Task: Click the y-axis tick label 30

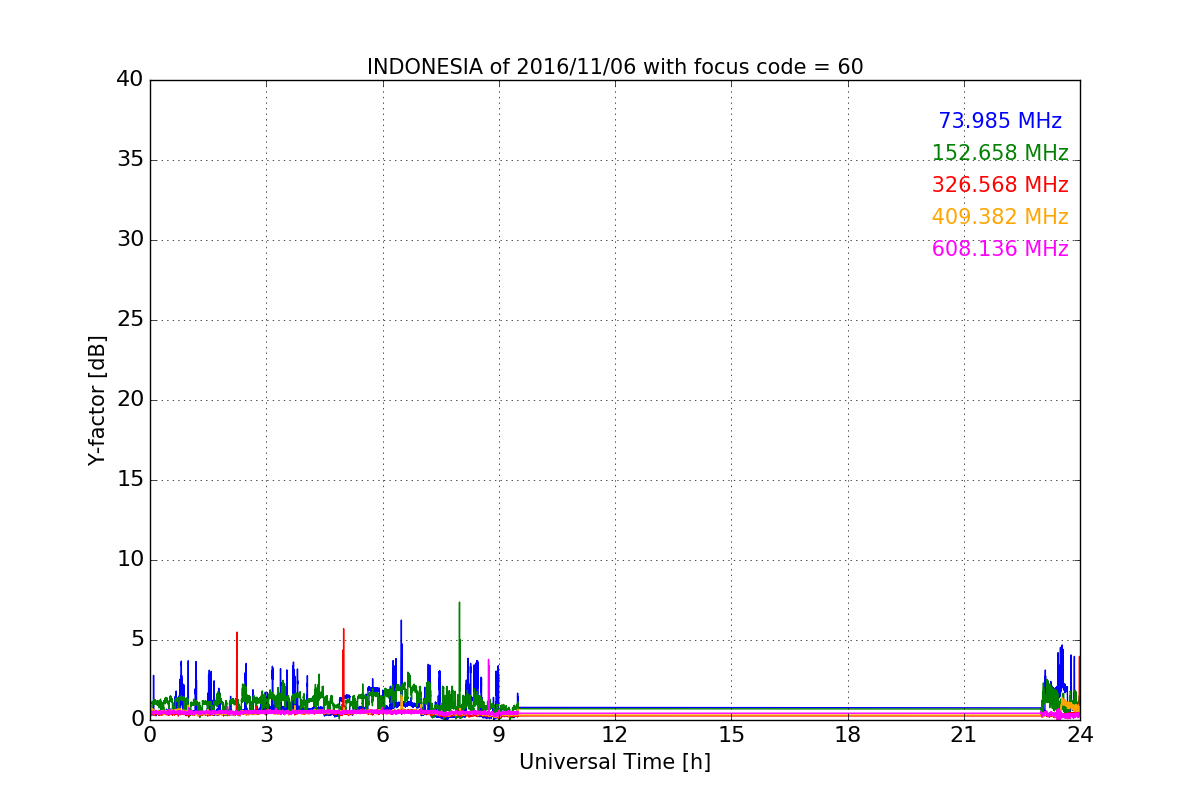Action: (x=130, y=240)
